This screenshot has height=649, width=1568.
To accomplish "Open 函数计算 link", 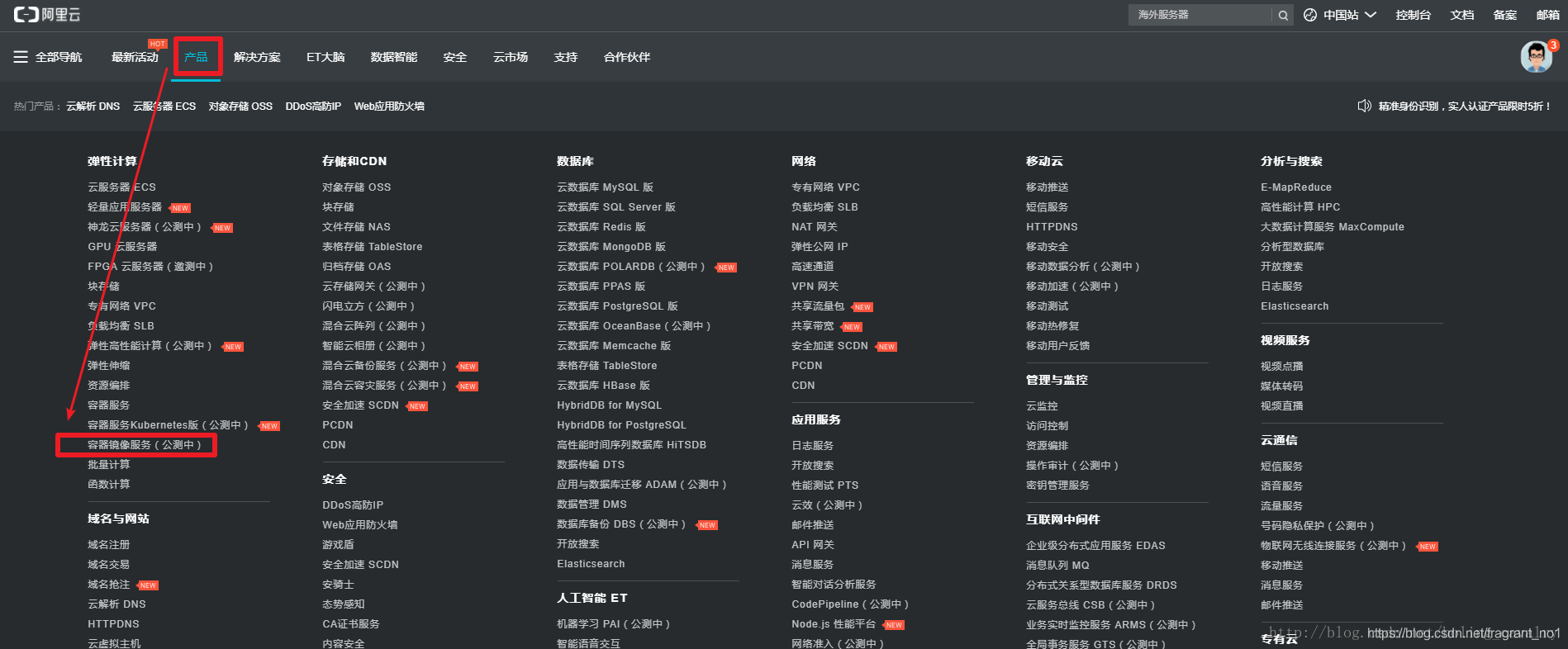I will coord(109,485).
